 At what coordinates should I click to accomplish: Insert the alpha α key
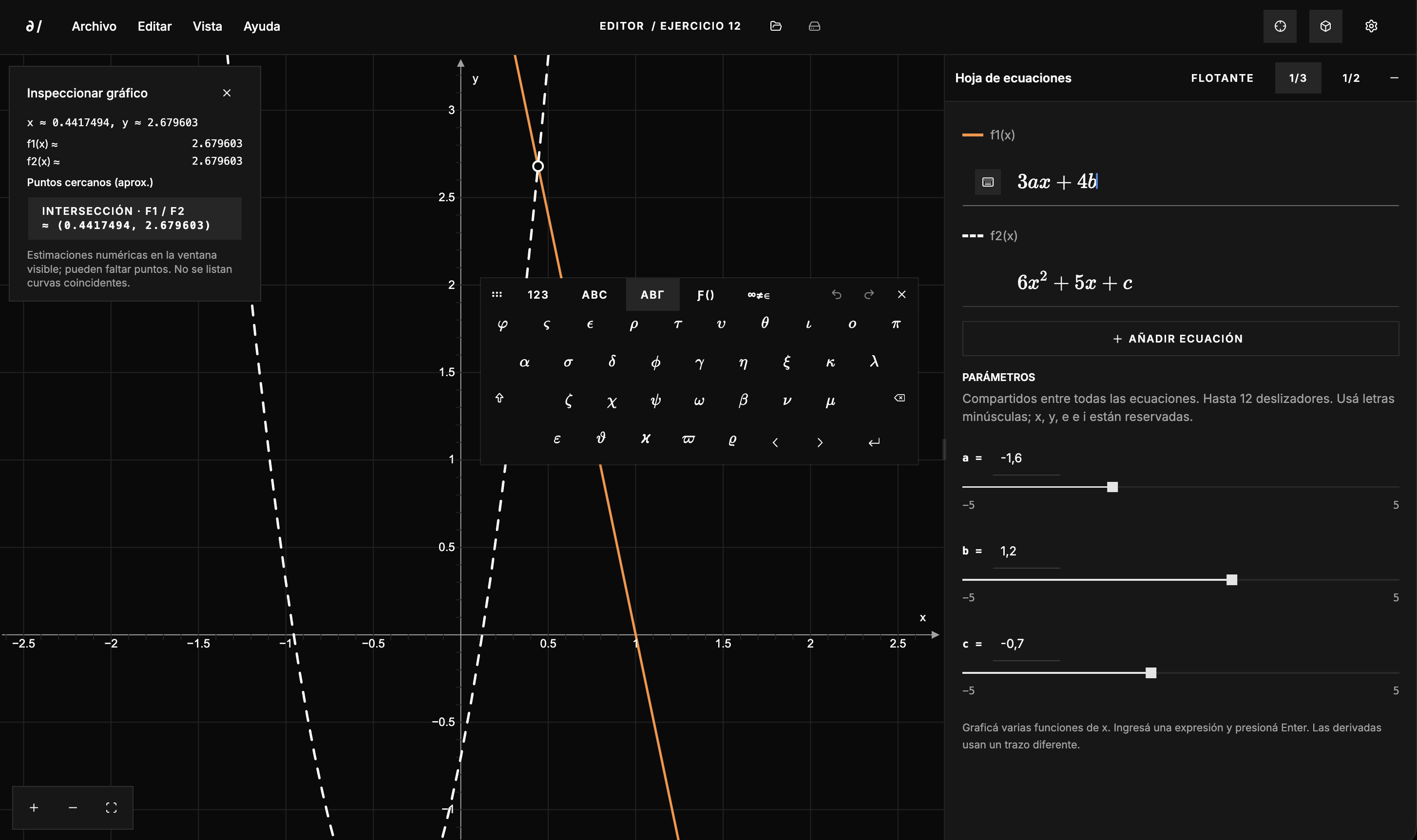(525, 363)
